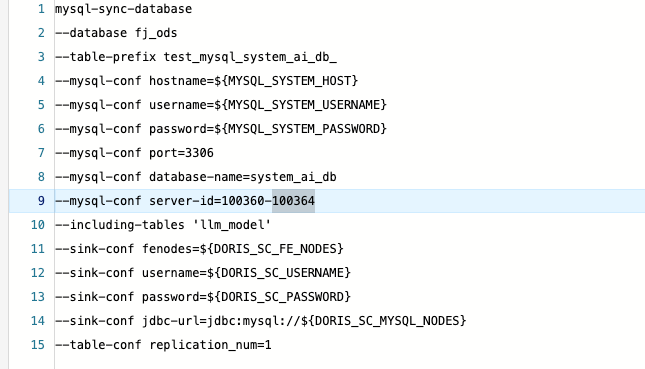Image resolution: width=645 pixels, height=369 pixels.
Task: Click line number 9 in gutter
Action: [x=41, y=201]
